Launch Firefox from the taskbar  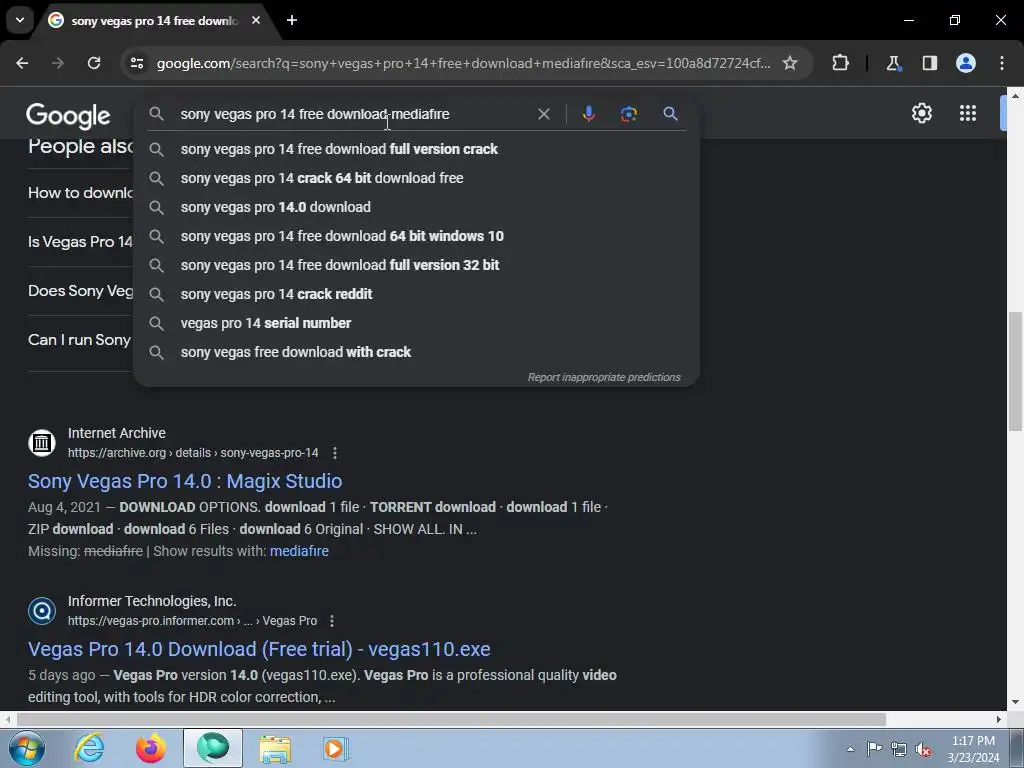(x=151, y=748)
